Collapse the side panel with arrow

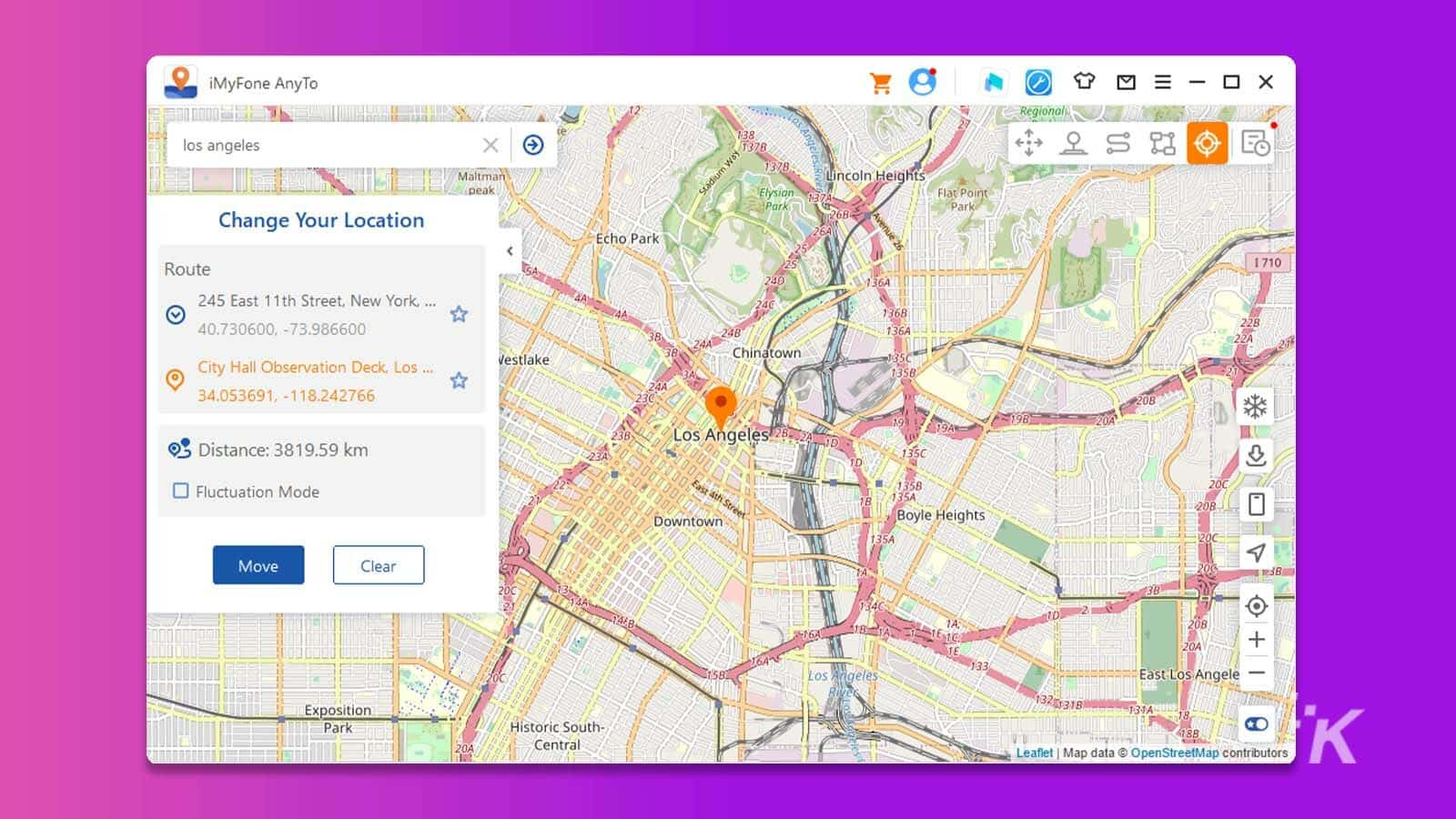point(510,251)
